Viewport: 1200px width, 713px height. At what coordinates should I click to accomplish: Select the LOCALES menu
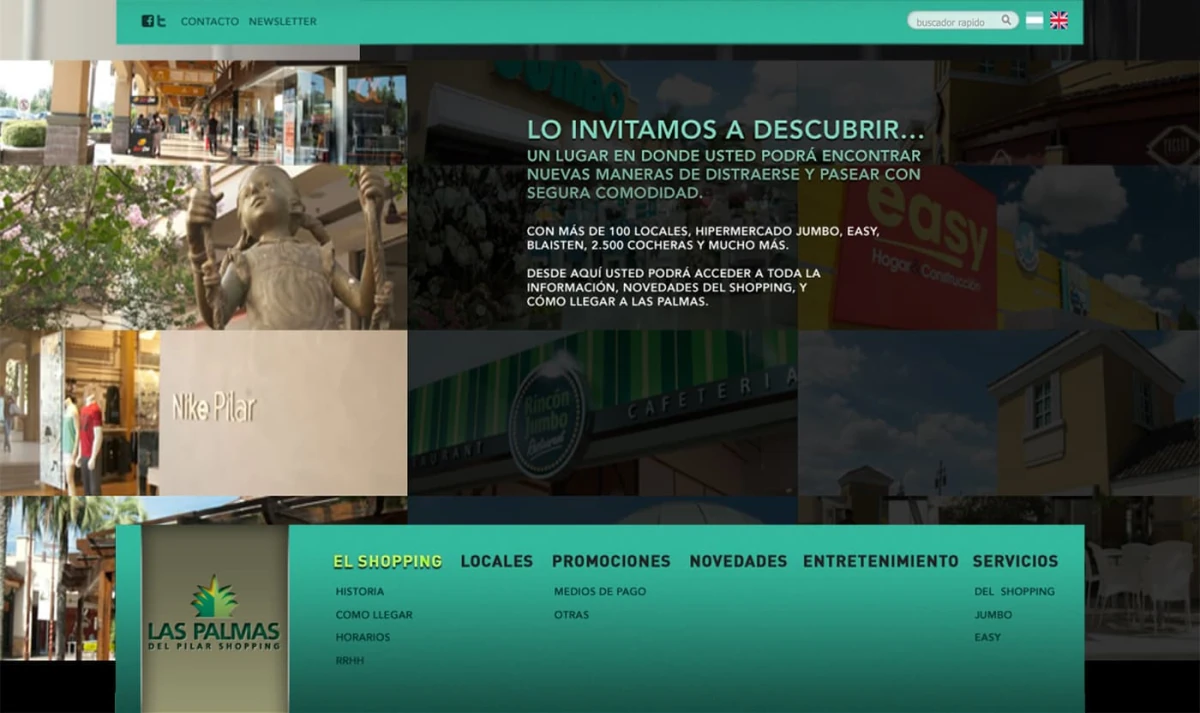point(497,562)
